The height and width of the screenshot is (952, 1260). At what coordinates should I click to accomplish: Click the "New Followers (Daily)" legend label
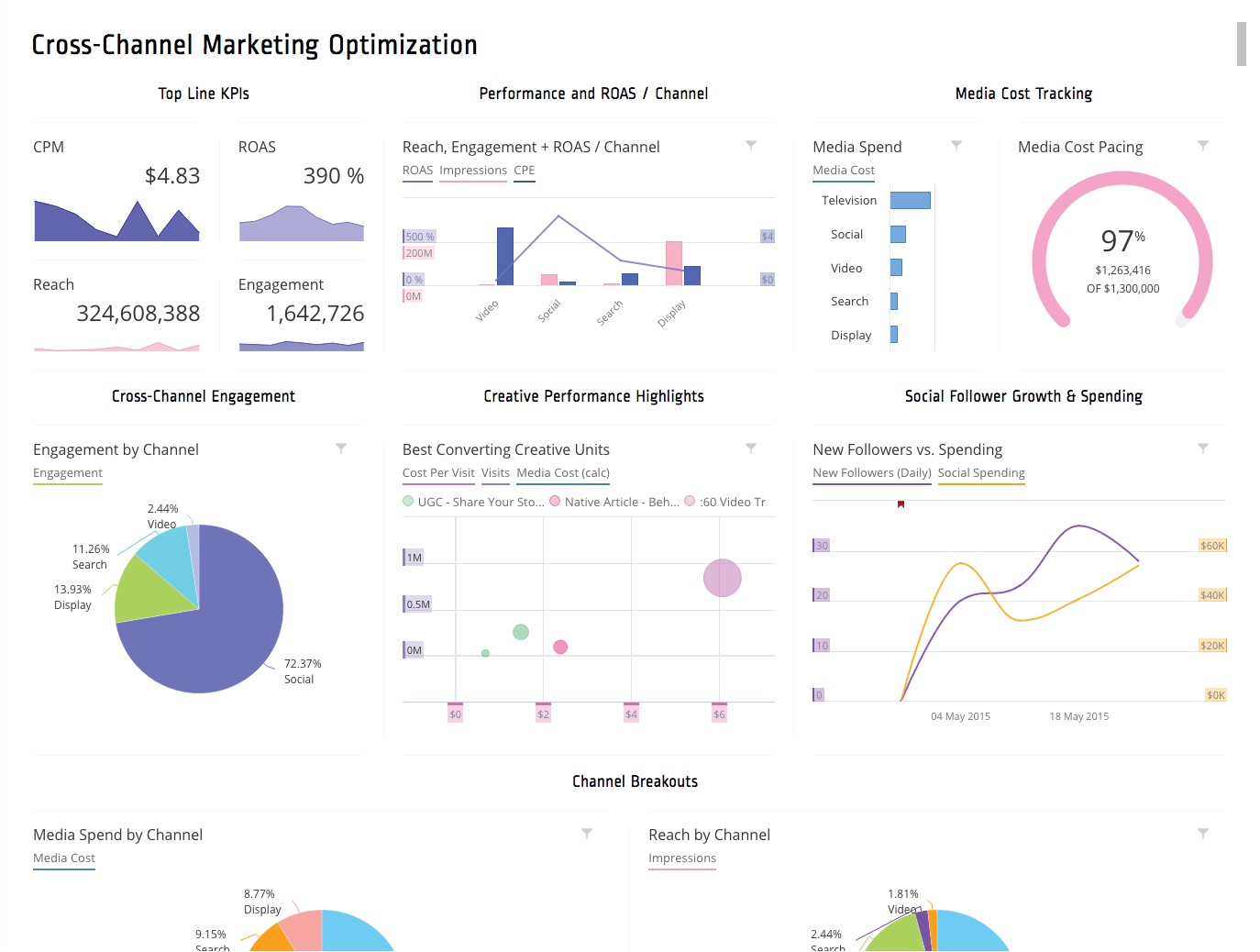click(870, 472)
